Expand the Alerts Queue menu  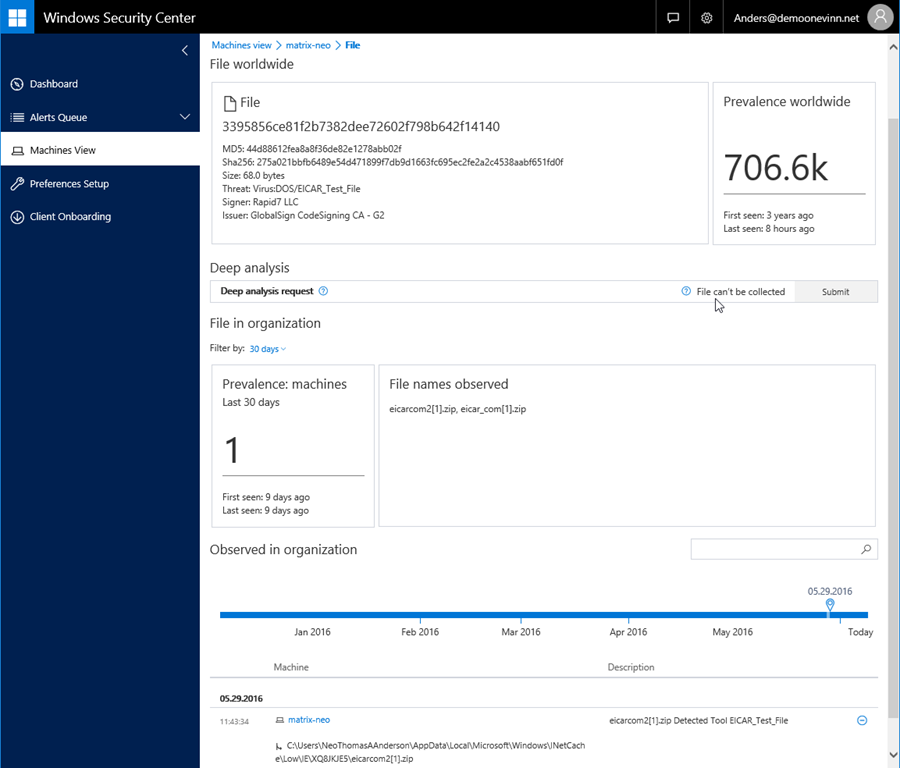[184, 117]
